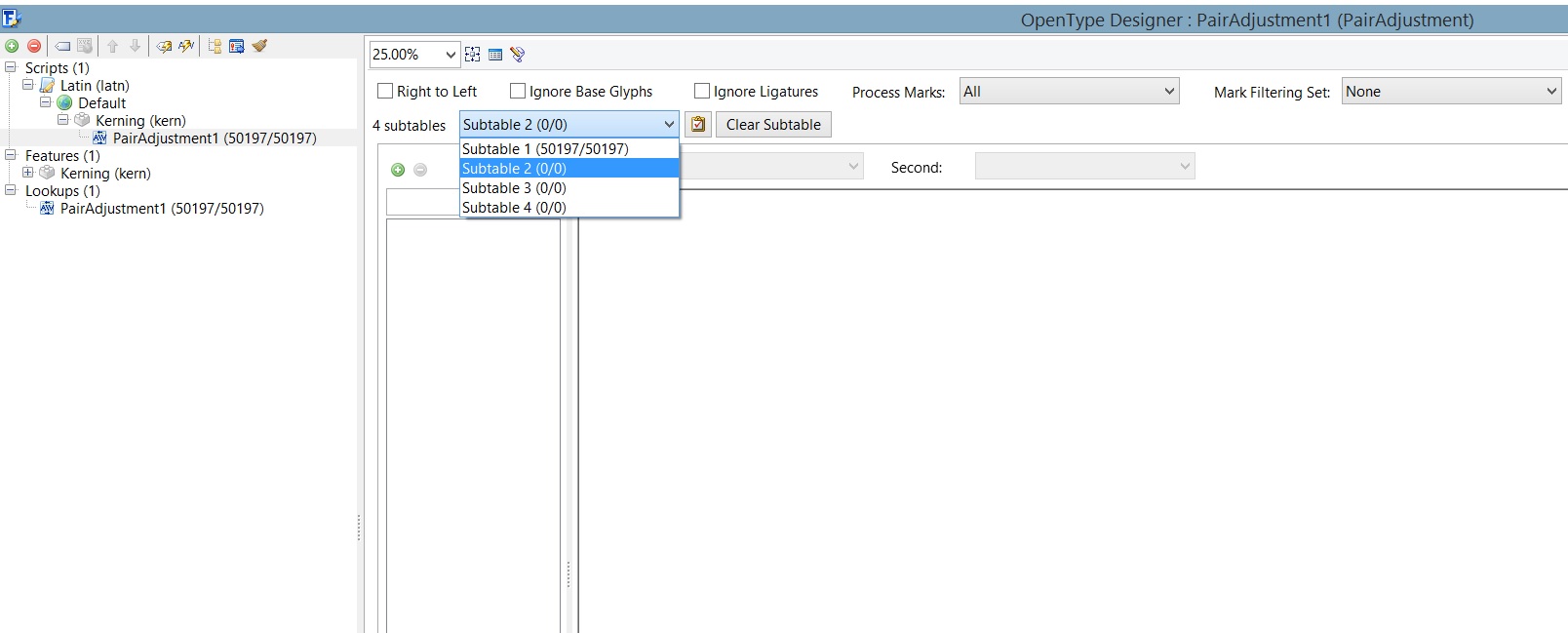Expand the Kerning (kern) node under Features

(x=28, y=173)
